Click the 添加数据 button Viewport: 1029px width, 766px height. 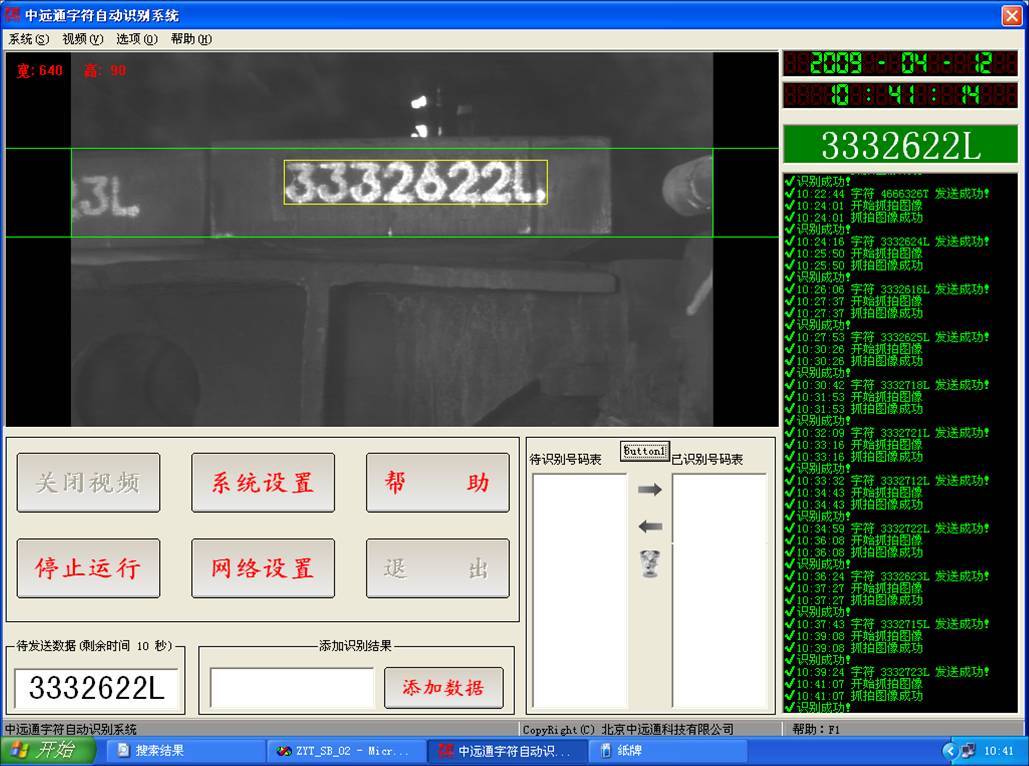[443, 688]
